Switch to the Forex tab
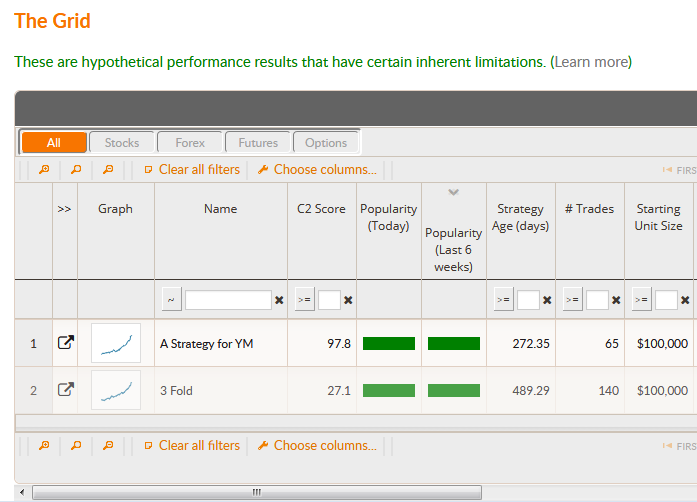Image resolution: width=697 pixels, height=502 pixels. (x=190, y=143)
